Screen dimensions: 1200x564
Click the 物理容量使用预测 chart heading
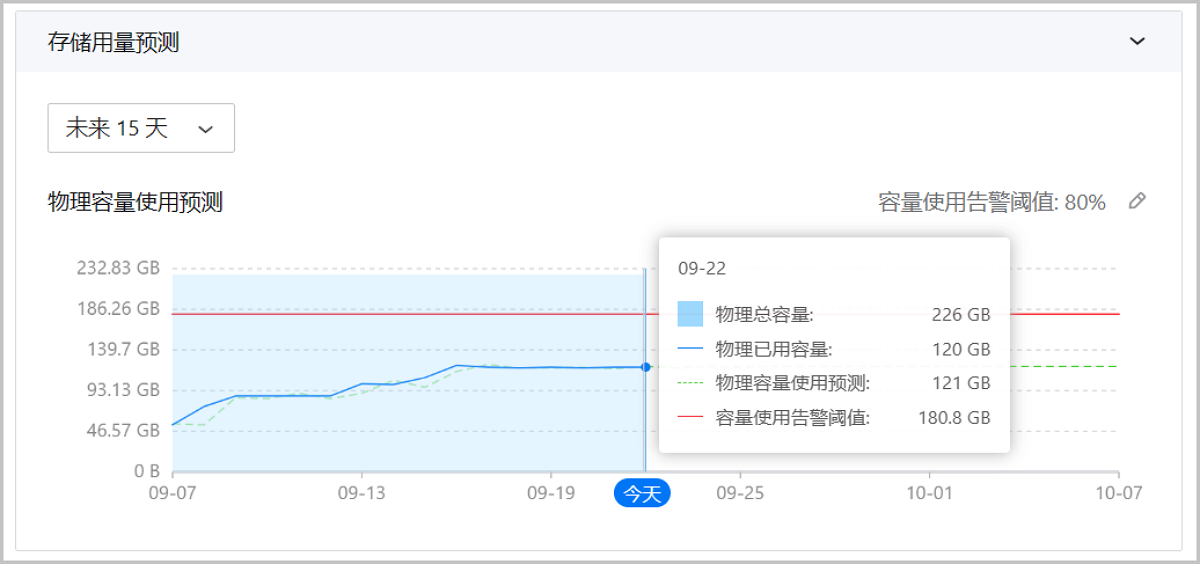[135, 202]
